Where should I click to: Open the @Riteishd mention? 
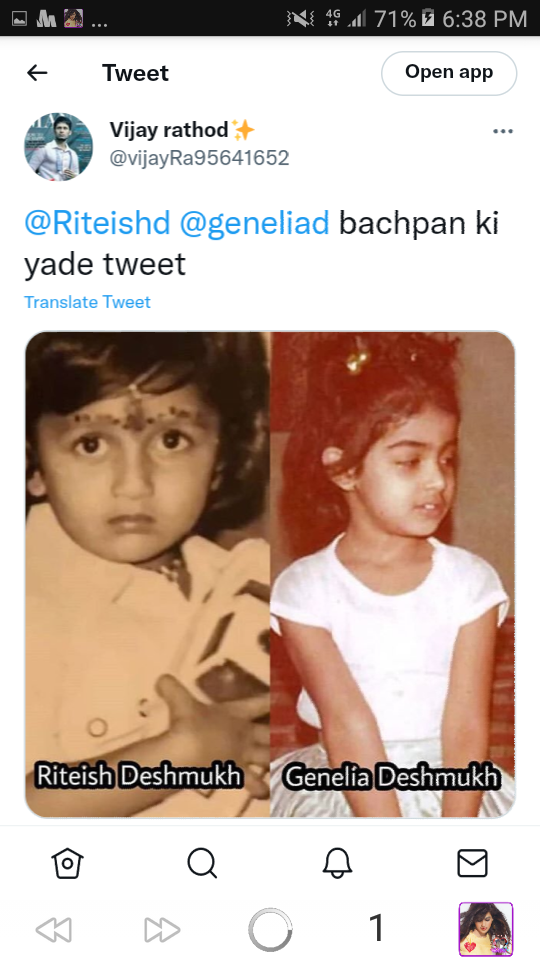97,223
